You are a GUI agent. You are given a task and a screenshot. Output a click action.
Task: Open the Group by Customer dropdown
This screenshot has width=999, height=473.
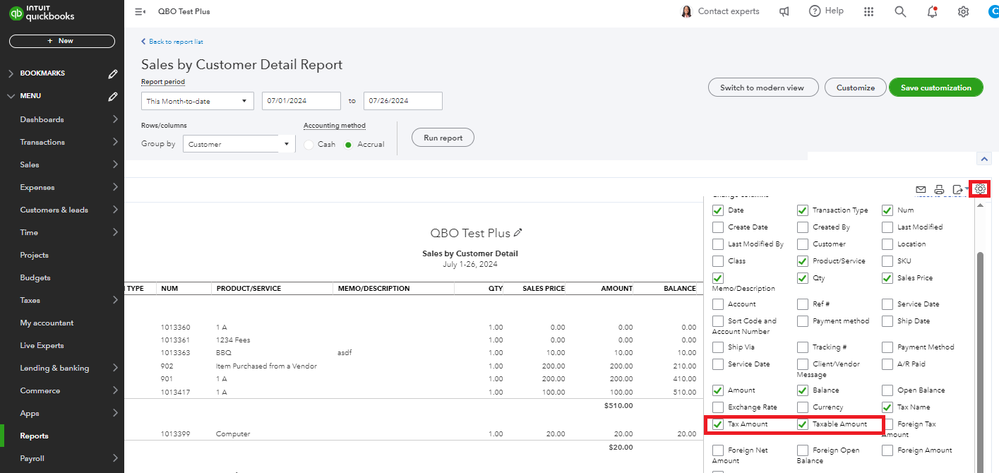(x=238, y=144)
